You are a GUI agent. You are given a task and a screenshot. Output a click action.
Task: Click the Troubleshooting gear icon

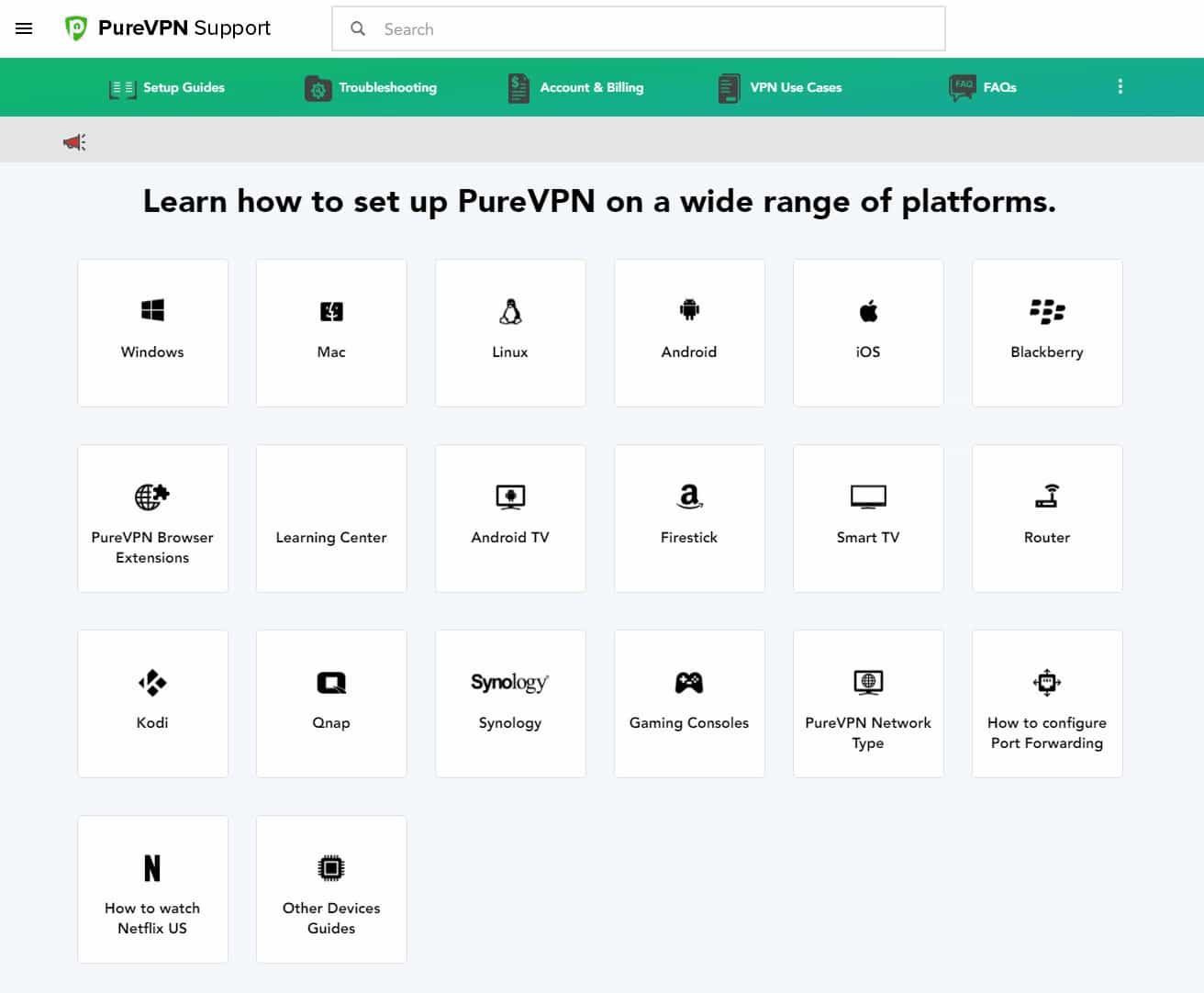318,88
